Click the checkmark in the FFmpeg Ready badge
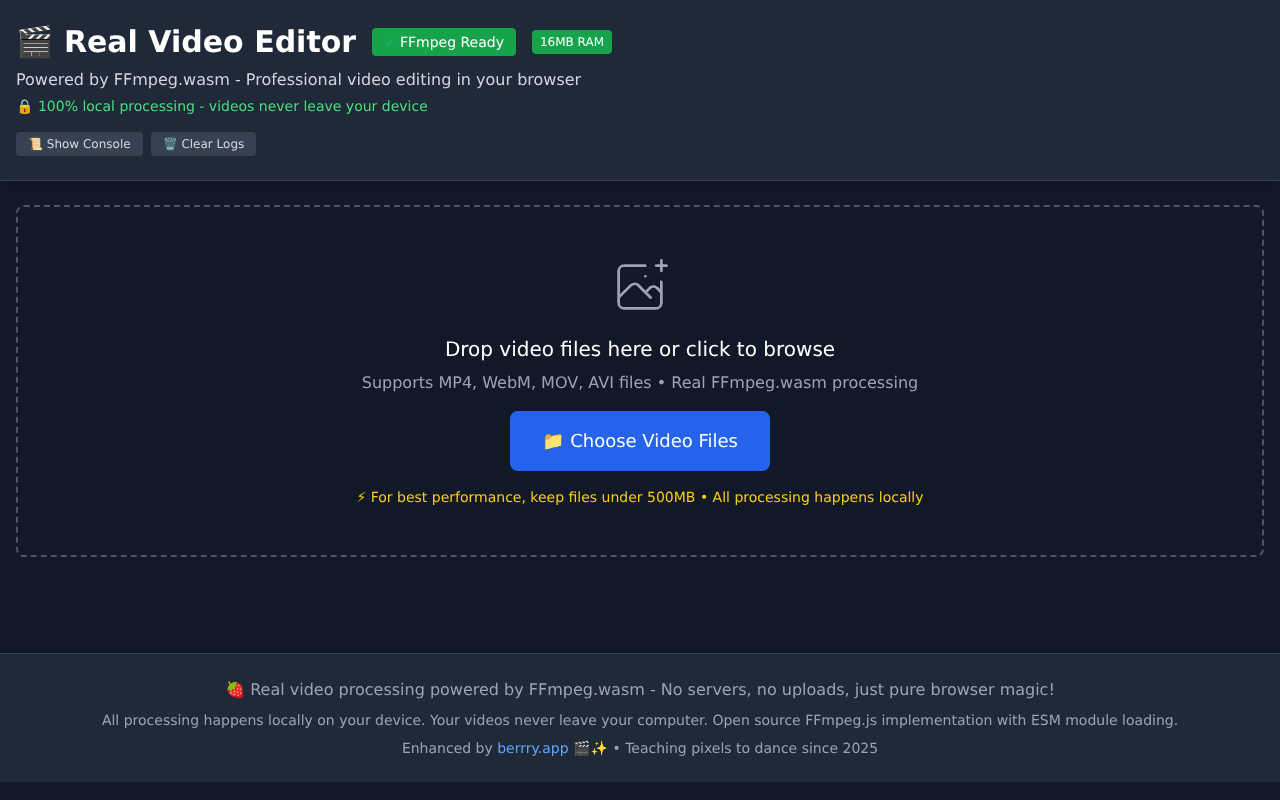This screenshot has width=1280, height=800. [389, 42]
